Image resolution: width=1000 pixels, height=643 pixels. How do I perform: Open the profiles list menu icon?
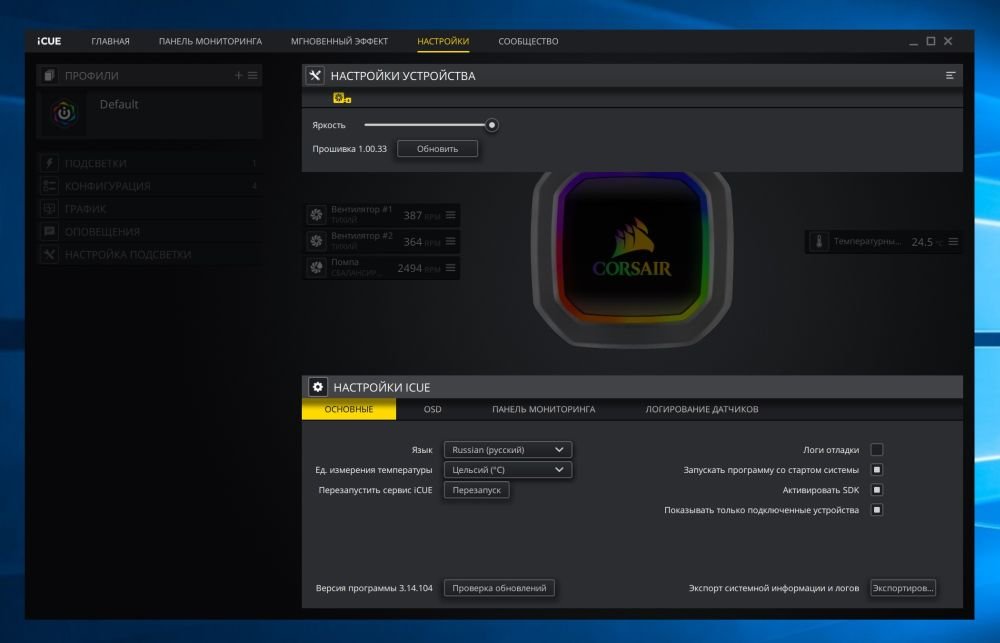[253, 75]
